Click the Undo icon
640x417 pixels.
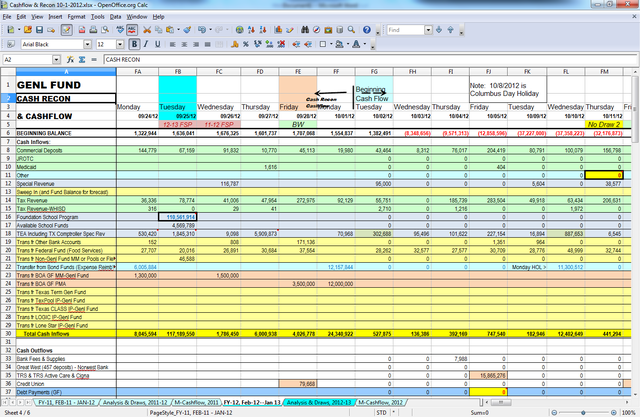202,30
